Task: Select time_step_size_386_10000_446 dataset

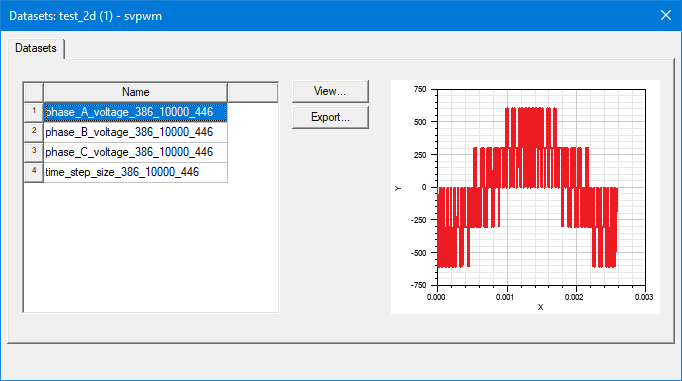Action: point(136,172)
